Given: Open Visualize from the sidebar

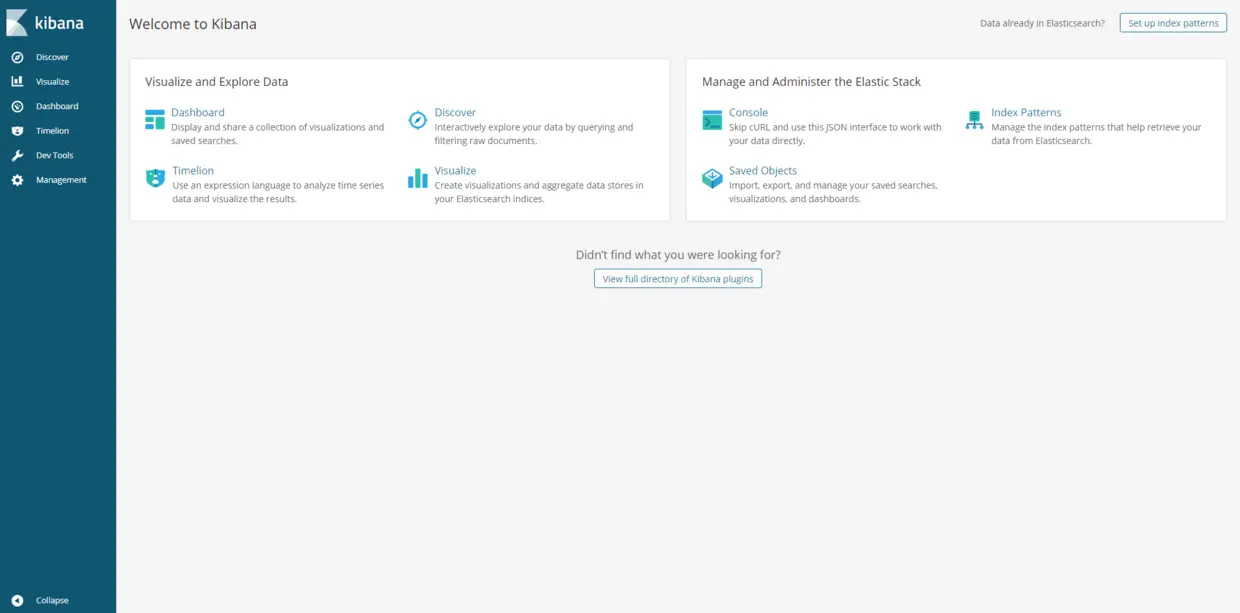Looking at the screenshot, I should click(51, 81).
